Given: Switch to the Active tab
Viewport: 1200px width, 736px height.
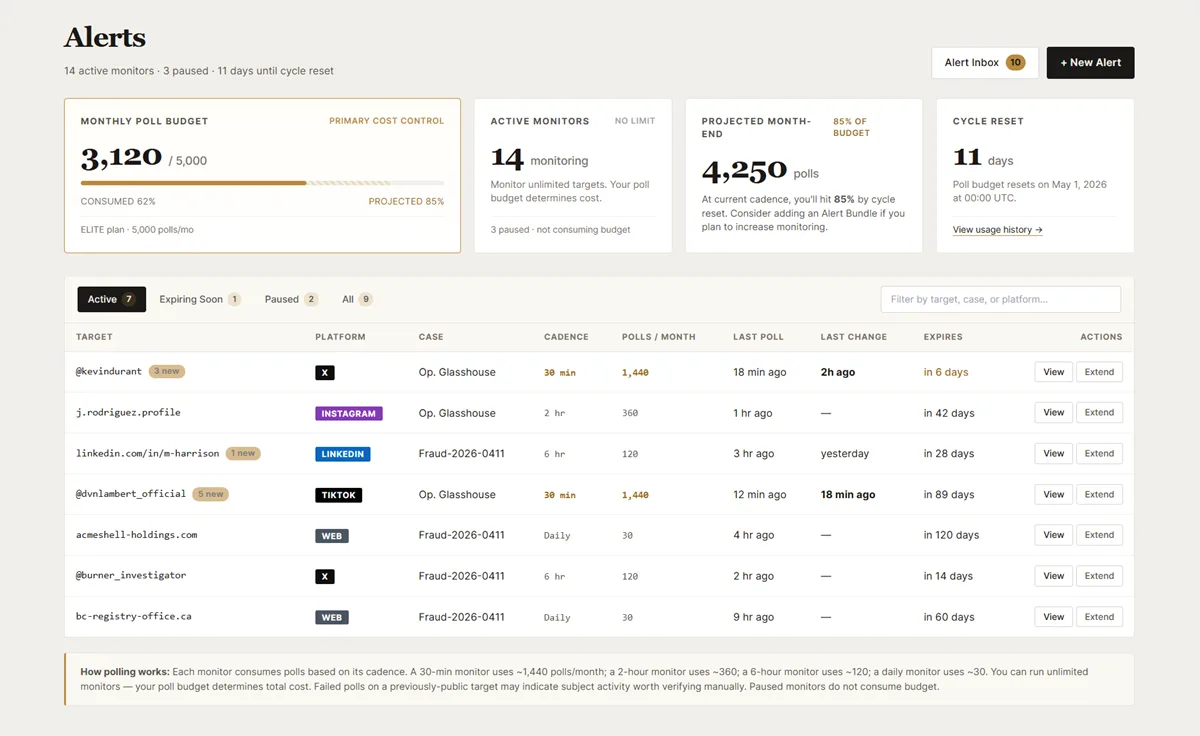Looking at the screenshot, I should coord(111,299).
